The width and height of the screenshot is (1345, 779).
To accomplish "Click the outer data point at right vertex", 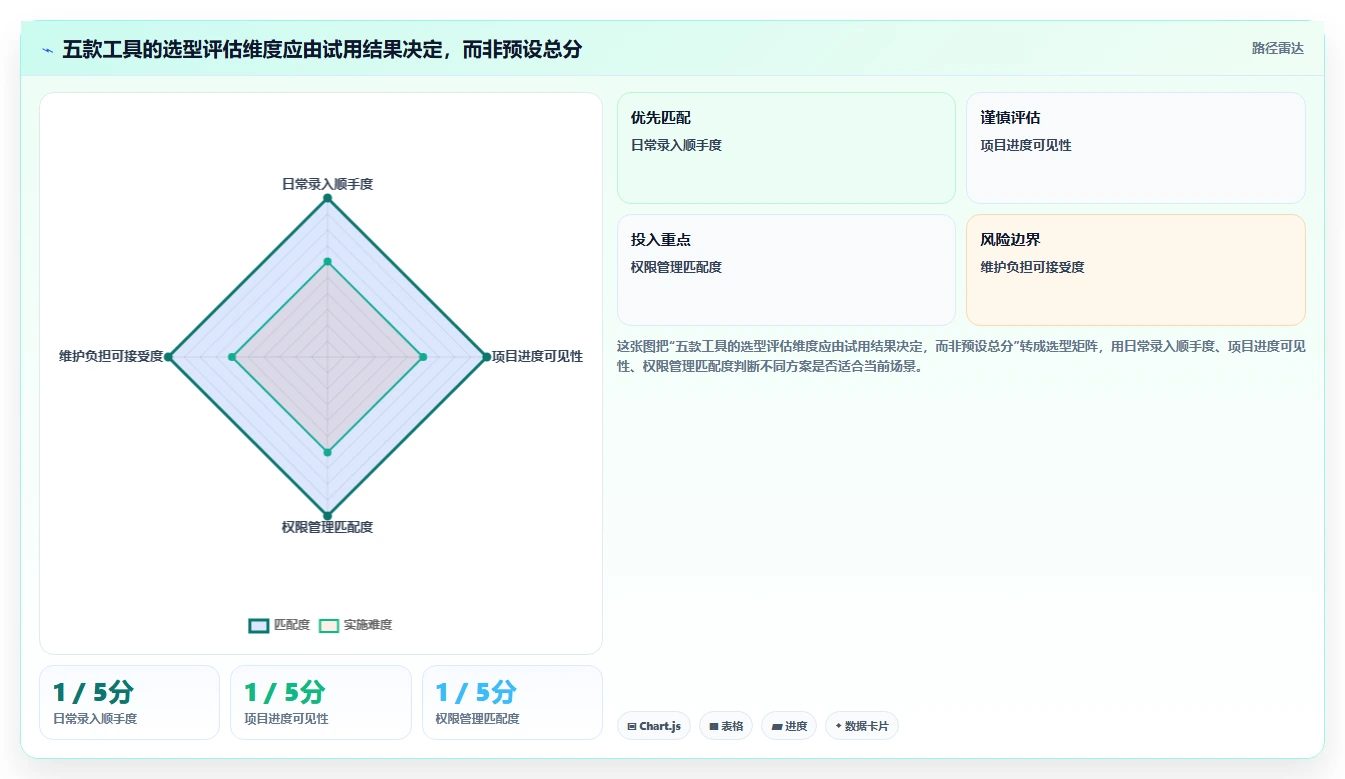I will (486, 357).
